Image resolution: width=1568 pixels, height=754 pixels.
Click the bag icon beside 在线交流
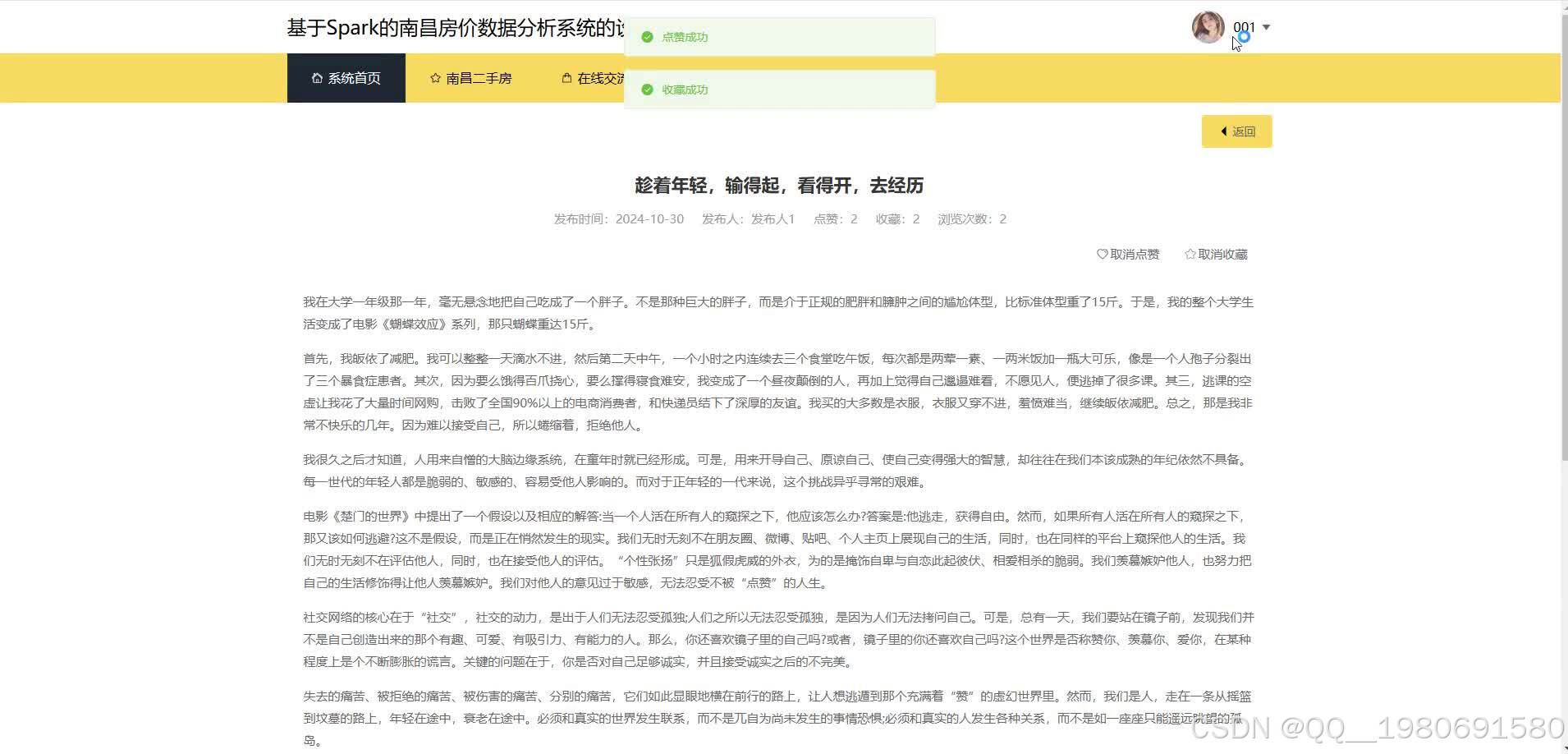coord(566,78)
